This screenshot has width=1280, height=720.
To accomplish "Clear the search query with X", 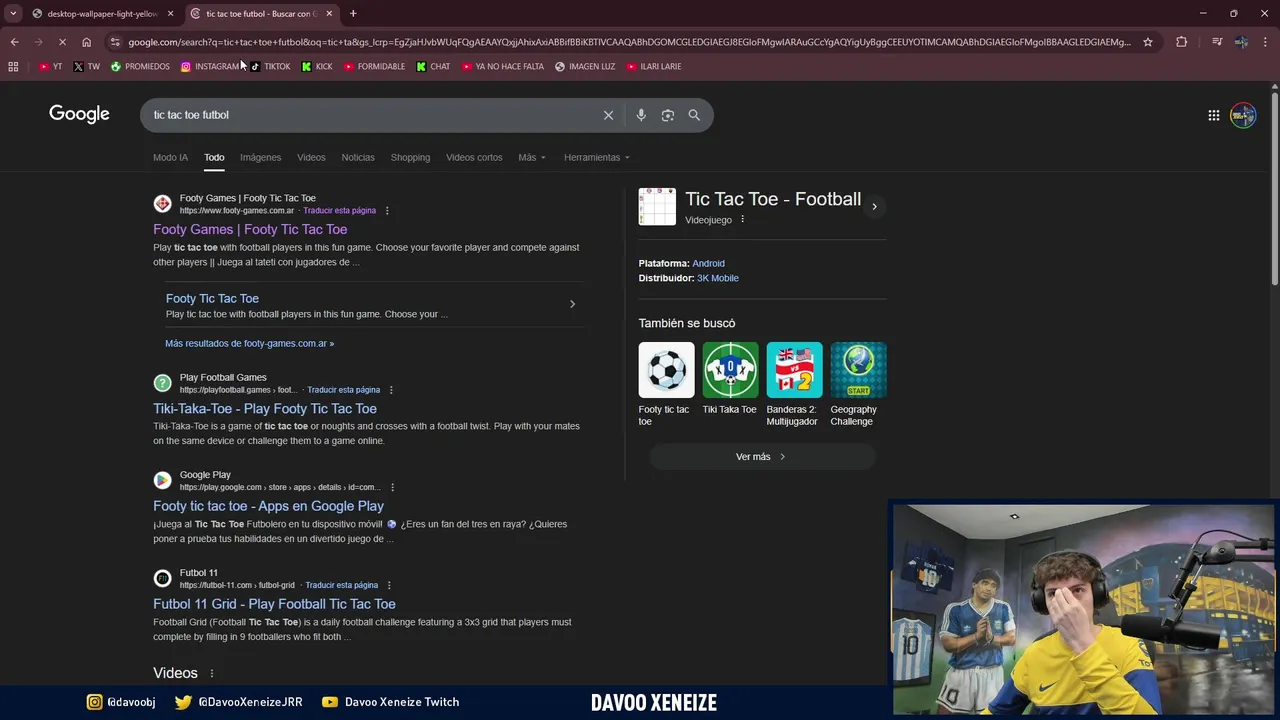I will click(x=608, y=115).
